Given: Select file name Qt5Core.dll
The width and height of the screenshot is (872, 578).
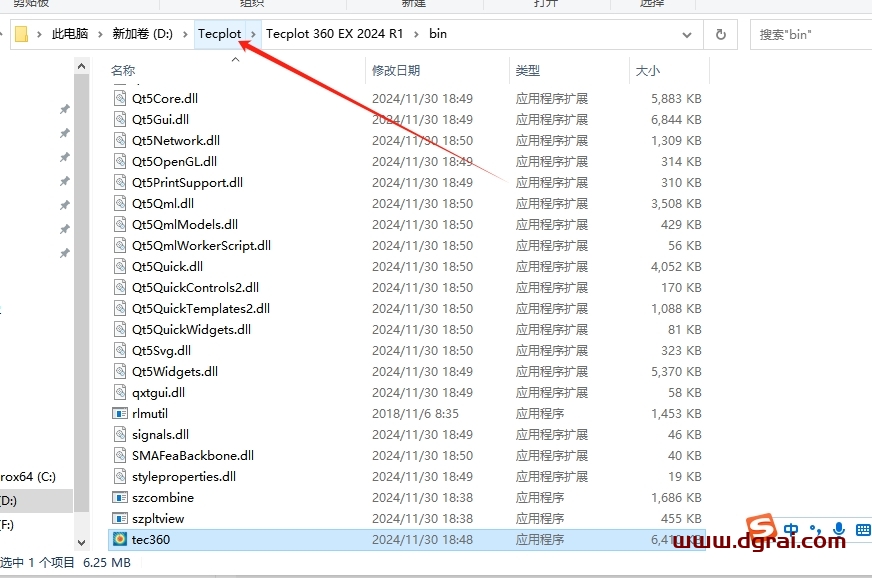Looking at the screenshot, I should (x=165, y=98).
